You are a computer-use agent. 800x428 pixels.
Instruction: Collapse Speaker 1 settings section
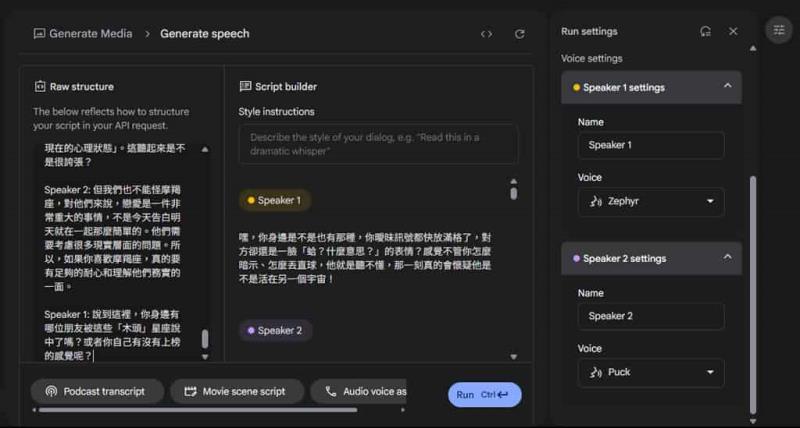click(728, 86)
